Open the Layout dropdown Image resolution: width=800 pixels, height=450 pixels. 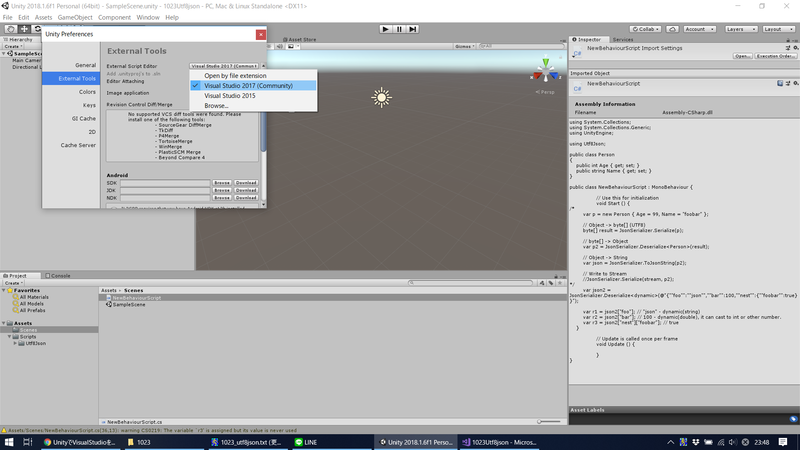coord(778,29)
